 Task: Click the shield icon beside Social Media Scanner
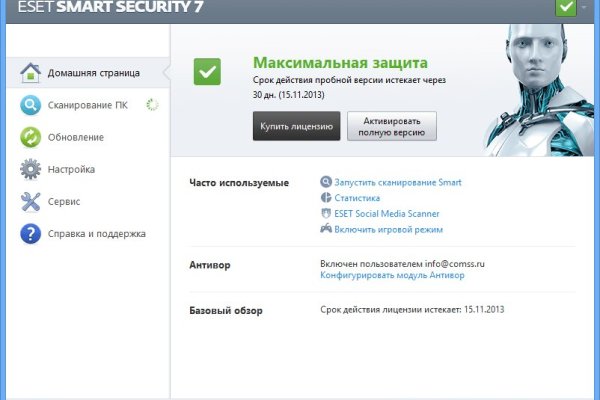click(x=326, y=213)
